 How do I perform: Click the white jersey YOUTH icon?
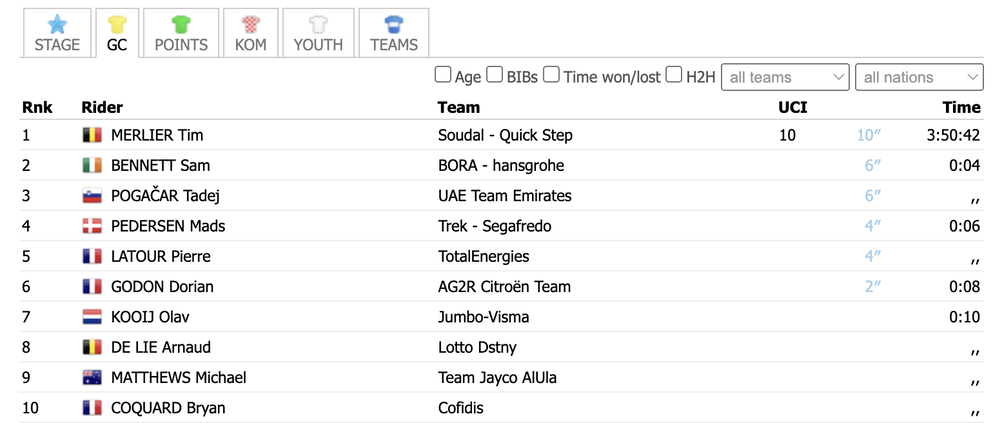click(318, 25)
